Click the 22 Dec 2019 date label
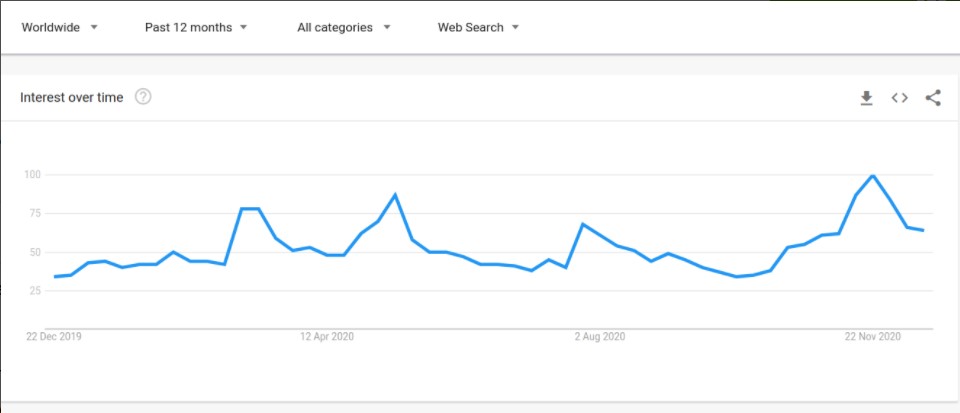 click(x=54, y=337)
